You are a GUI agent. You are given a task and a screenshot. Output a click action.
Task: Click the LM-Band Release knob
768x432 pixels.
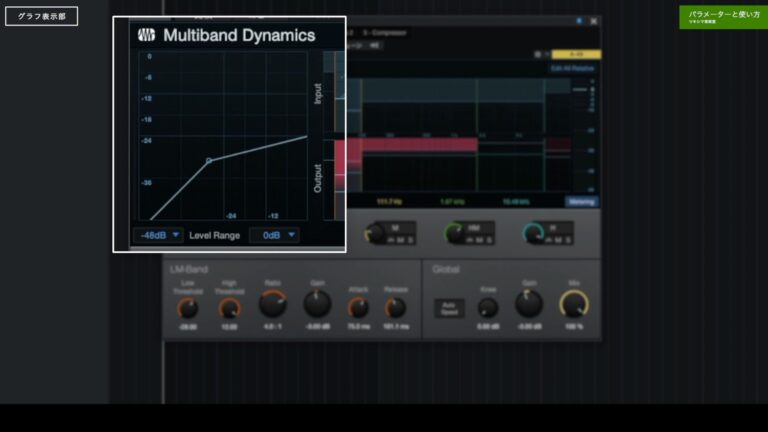click(x=396, y=308)
